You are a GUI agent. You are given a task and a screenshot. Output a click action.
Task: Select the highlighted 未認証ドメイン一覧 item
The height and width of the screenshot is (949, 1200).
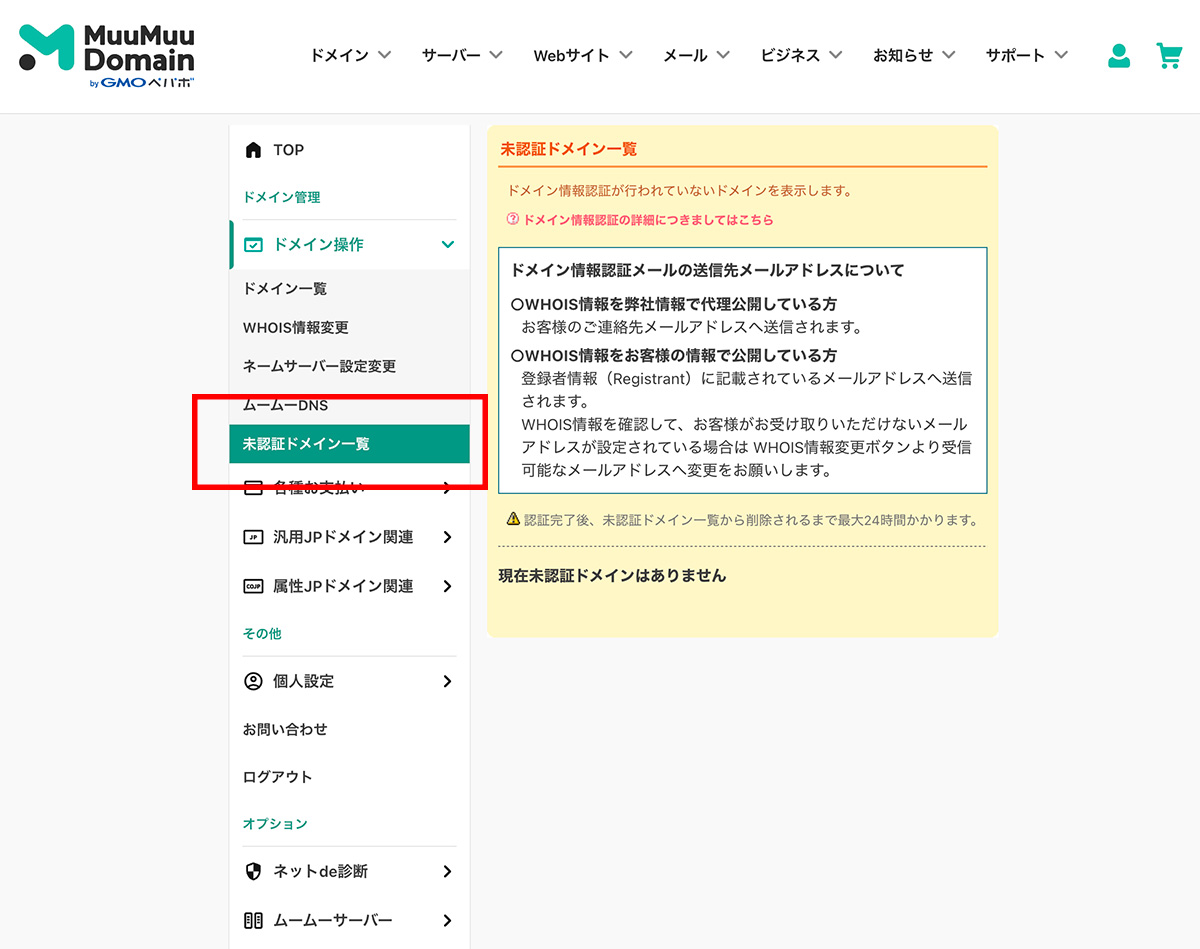click(x=307, y=443)
